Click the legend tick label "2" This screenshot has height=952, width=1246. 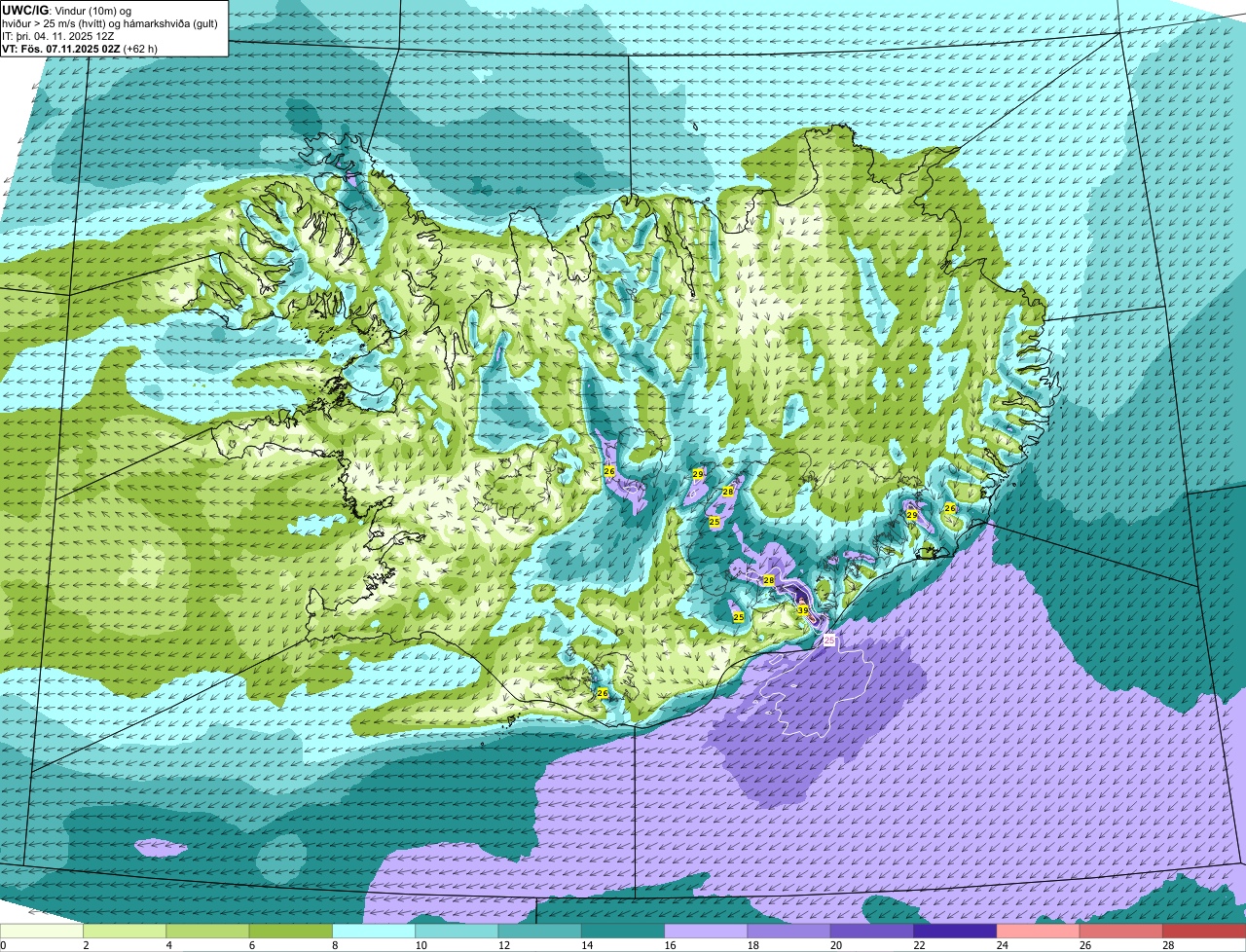pos(86,945)
